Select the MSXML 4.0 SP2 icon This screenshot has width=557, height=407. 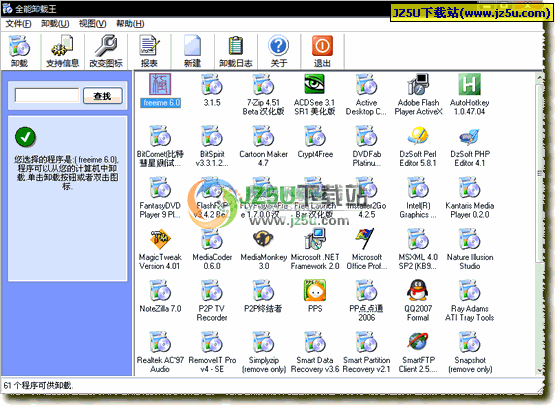[x=418, y=239]
